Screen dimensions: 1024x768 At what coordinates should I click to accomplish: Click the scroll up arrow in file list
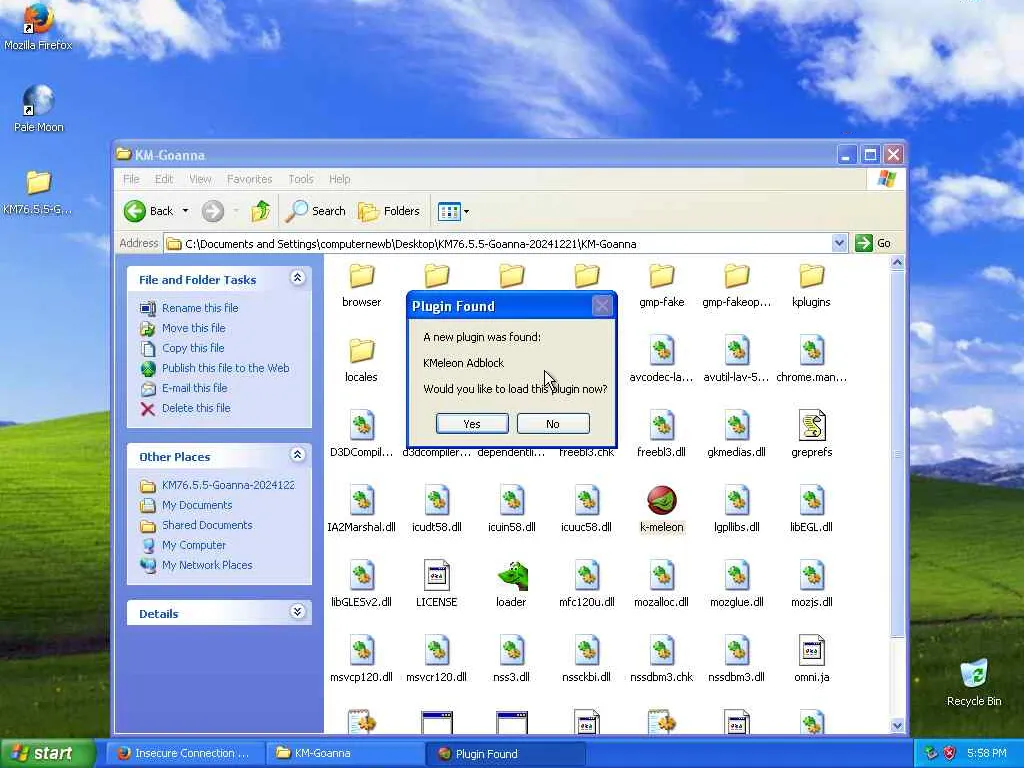[x=897, y=263]
